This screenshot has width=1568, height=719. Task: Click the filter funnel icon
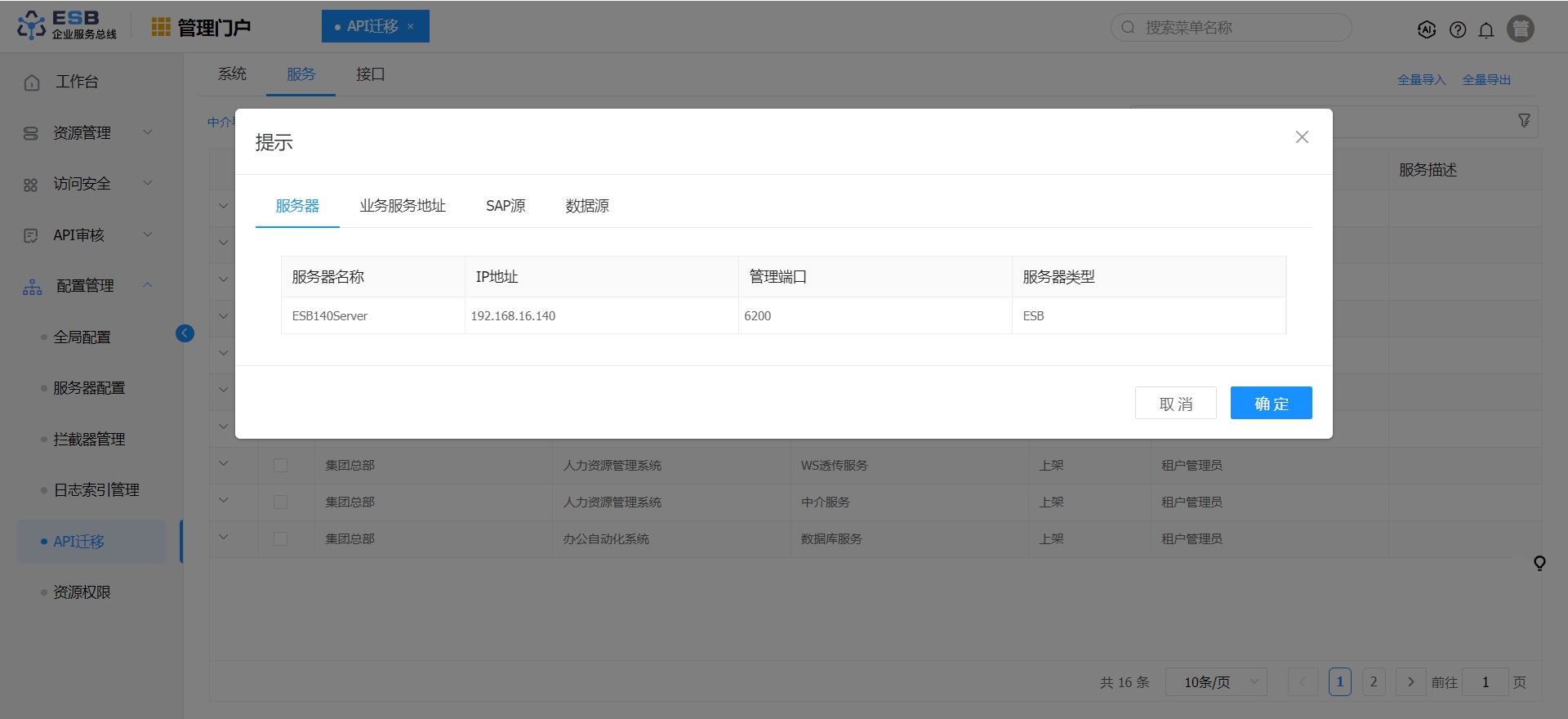click(1524, 121)
